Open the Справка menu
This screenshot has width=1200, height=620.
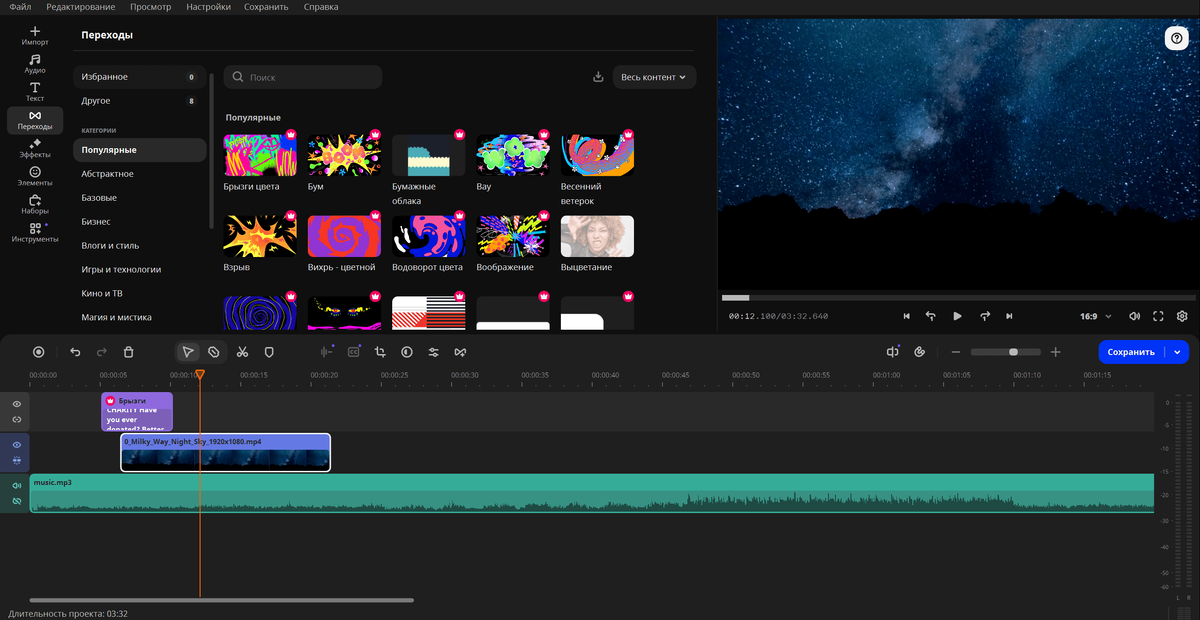coord(321,7)
